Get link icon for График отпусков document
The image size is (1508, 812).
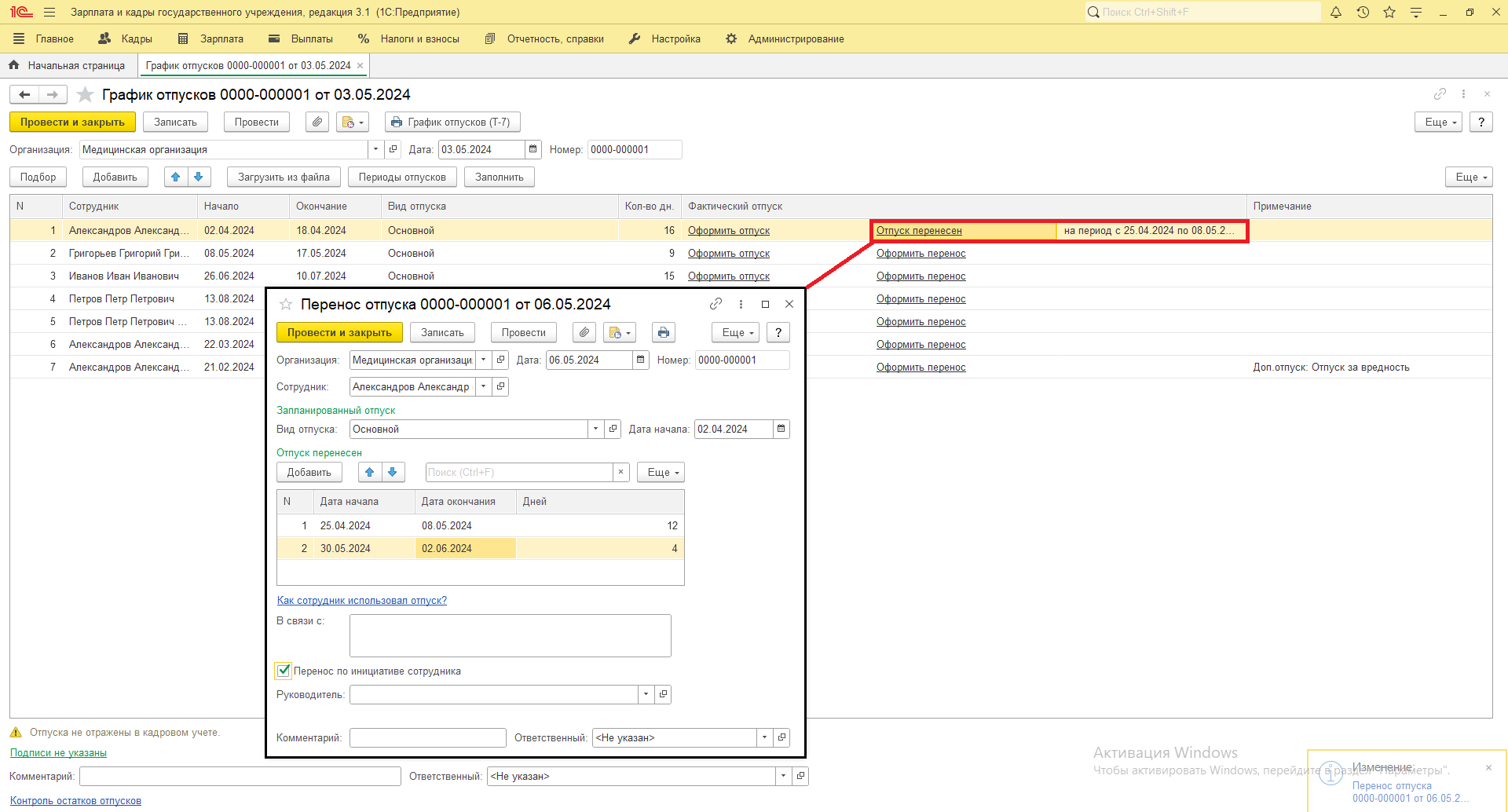(1440, 94)
